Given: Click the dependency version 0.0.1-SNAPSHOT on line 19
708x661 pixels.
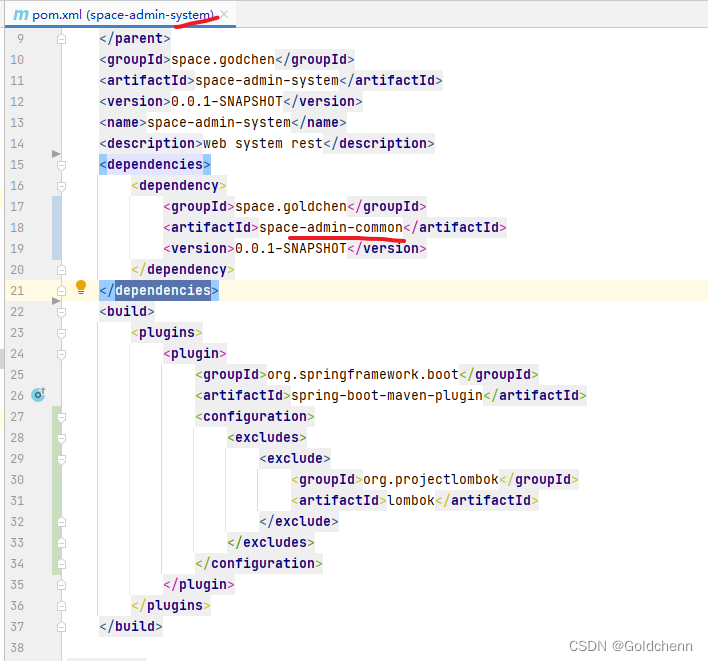Looking at the screenshot, I should 291,248.
